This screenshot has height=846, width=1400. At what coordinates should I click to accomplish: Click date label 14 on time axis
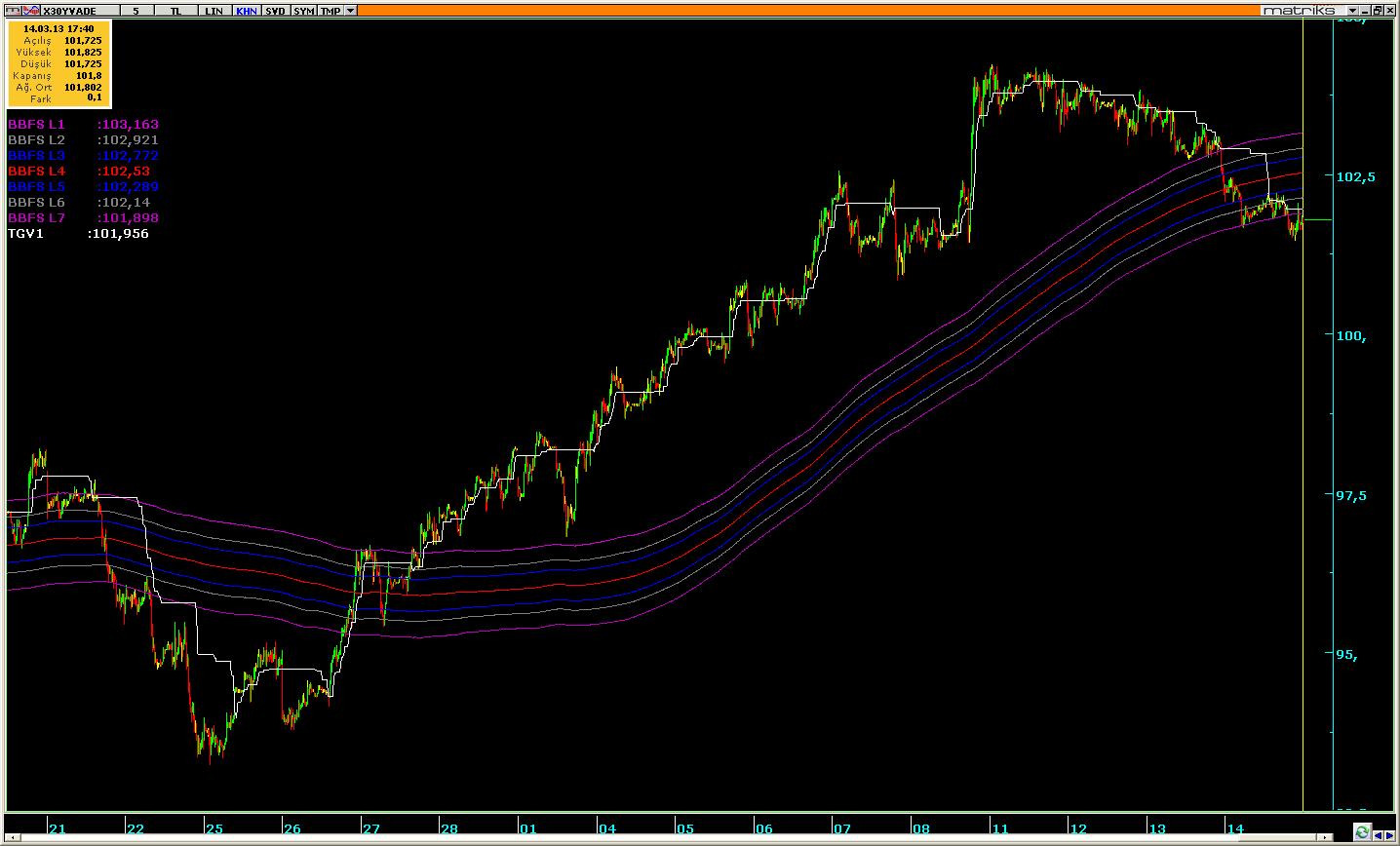(1235, 829)
